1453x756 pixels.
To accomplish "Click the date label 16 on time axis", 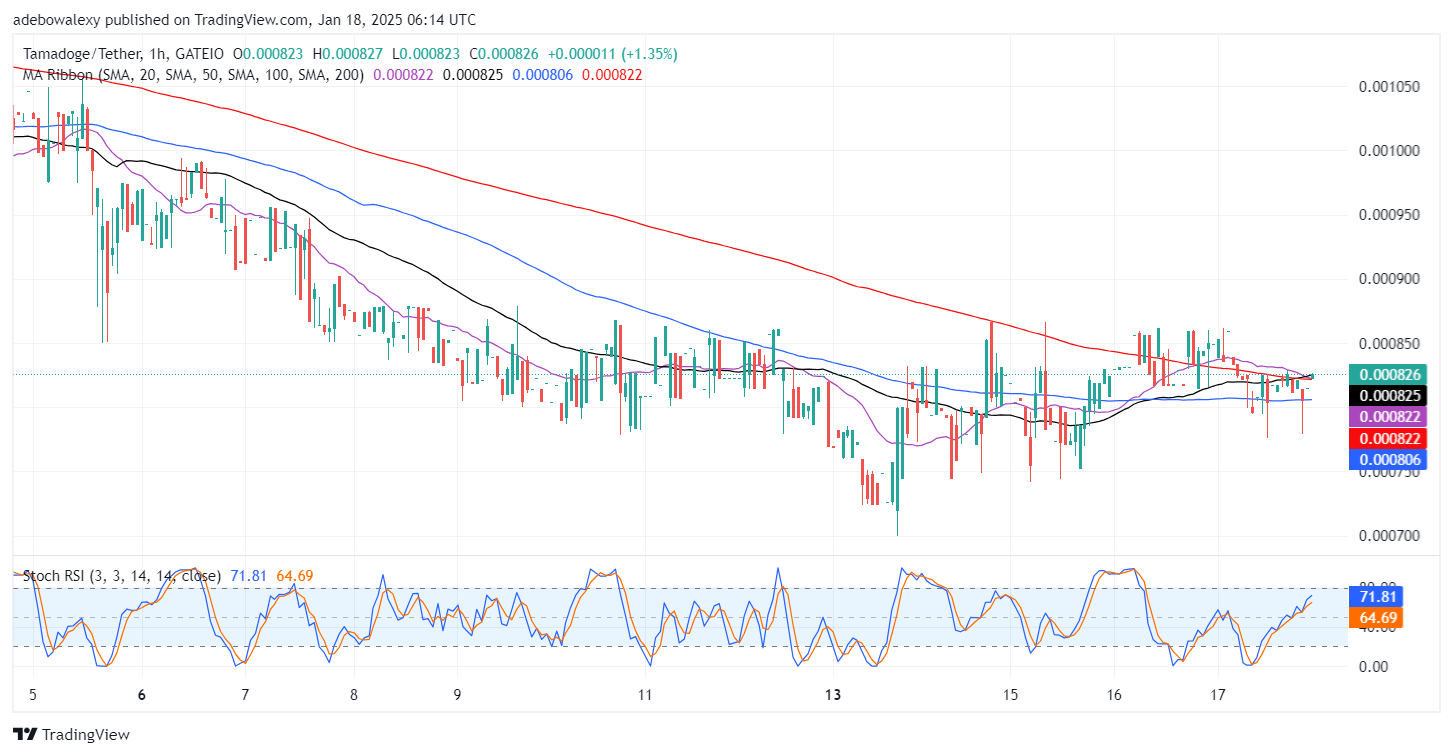I will tap(1113, 695).
